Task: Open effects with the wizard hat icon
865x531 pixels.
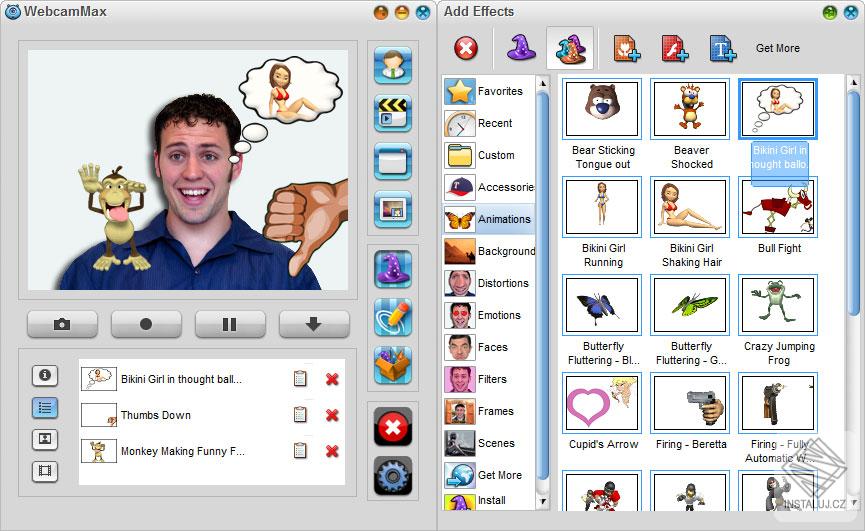Action: [x=393, y=269]
